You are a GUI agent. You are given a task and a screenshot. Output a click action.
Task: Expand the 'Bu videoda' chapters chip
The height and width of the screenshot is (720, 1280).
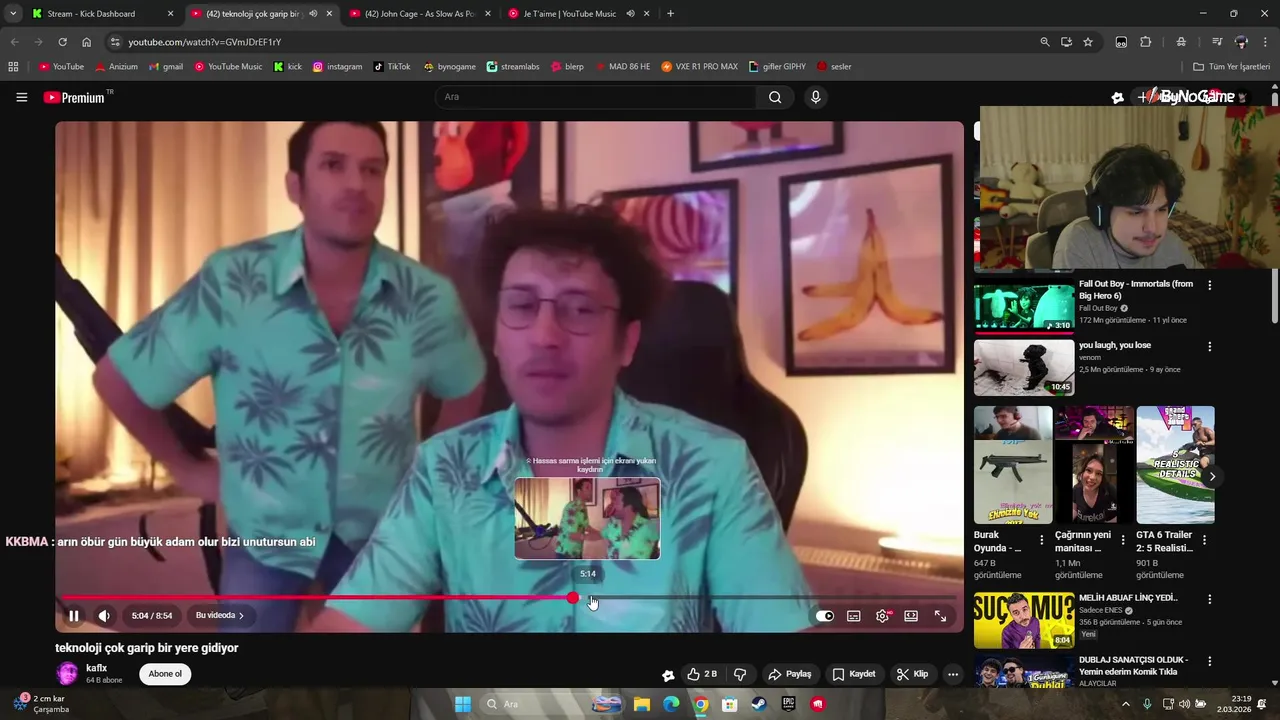coord(220,616)
